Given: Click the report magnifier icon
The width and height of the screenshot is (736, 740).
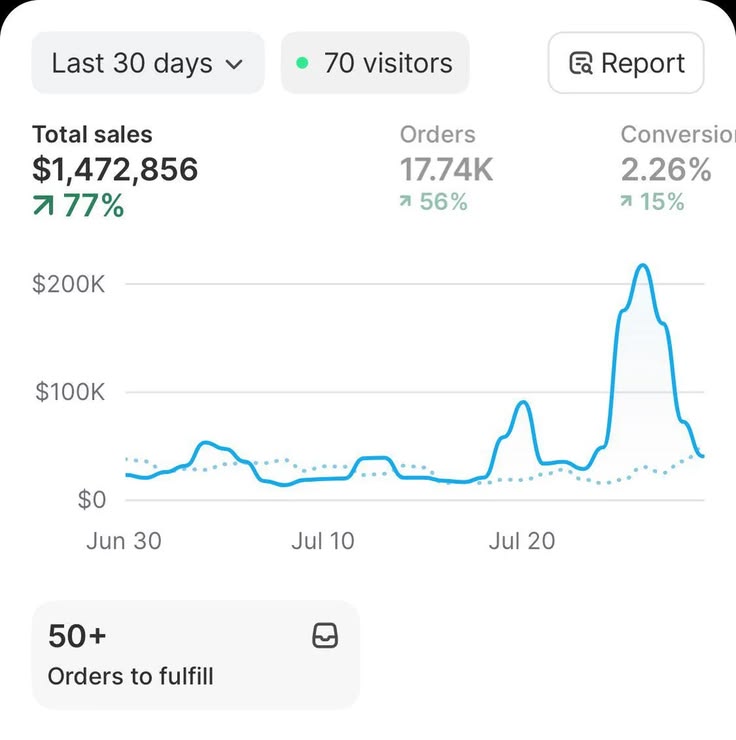Looking at the screenshot, I should [x=581, y=63].
